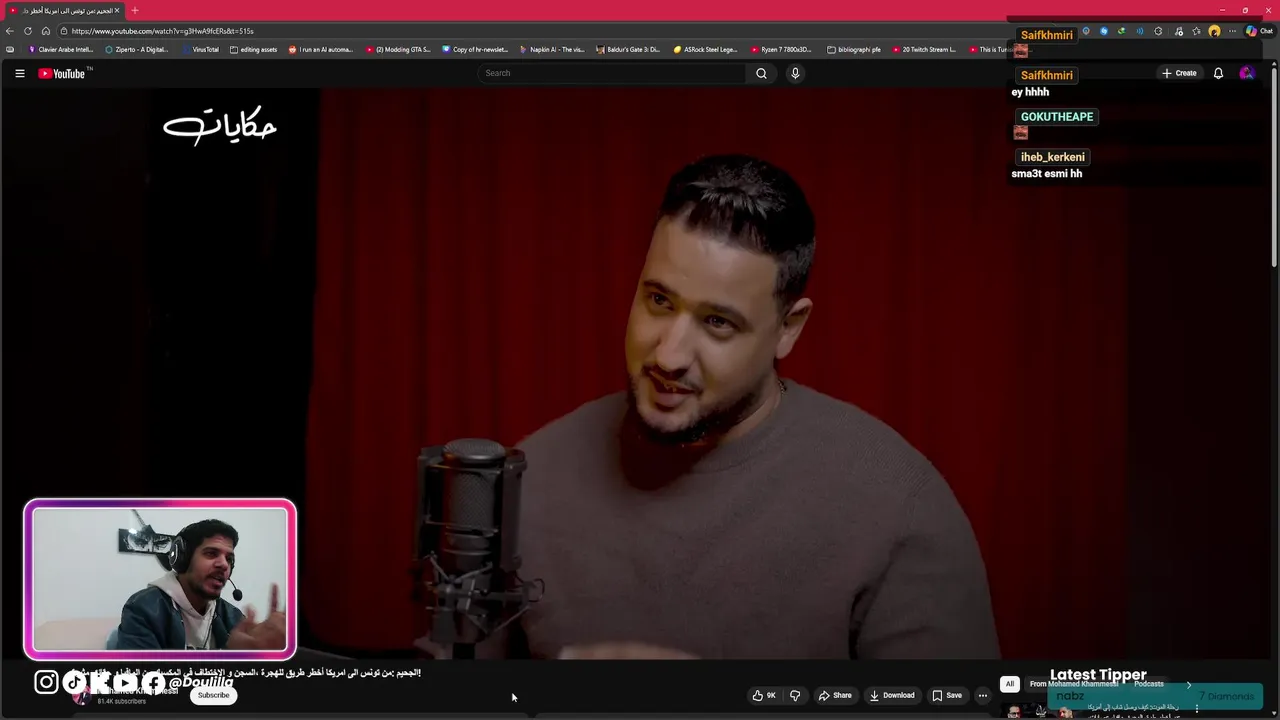
Task: Open the YouTube account avatar menu
Action: pos(1246,73)
